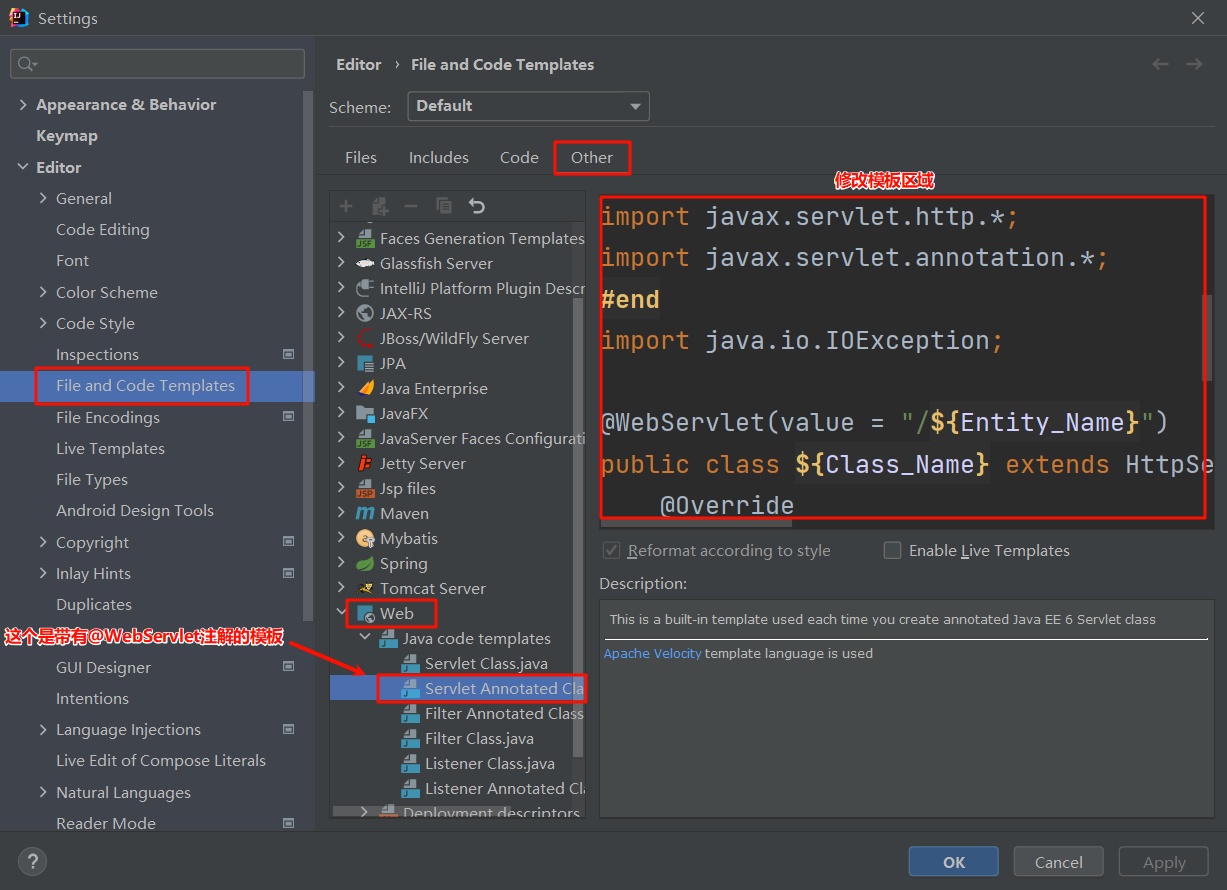Click the Faces Generation Templates JSF icon
The image size is (1227, 890).
pos(365,238)
